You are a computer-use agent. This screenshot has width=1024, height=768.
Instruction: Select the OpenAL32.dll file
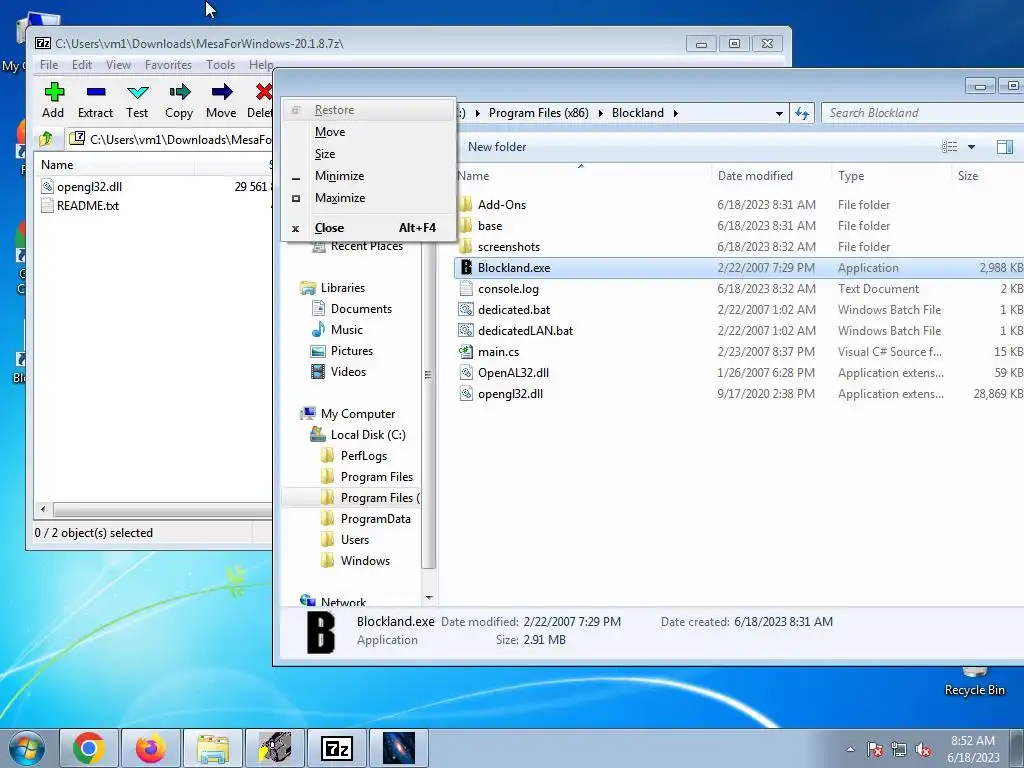(513, 373)
